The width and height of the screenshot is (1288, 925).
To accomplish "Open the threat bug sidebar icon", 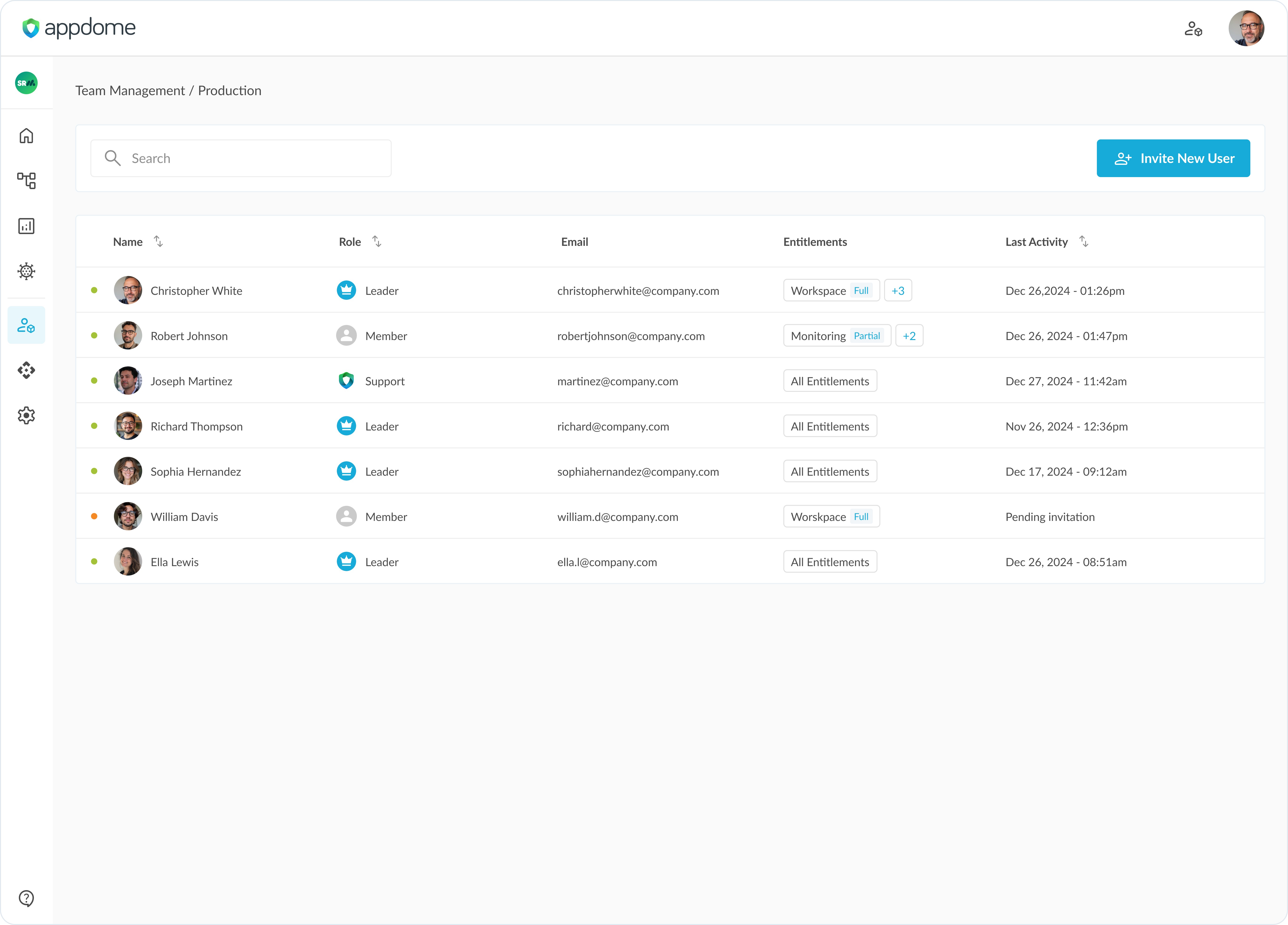I will point(26,271).
